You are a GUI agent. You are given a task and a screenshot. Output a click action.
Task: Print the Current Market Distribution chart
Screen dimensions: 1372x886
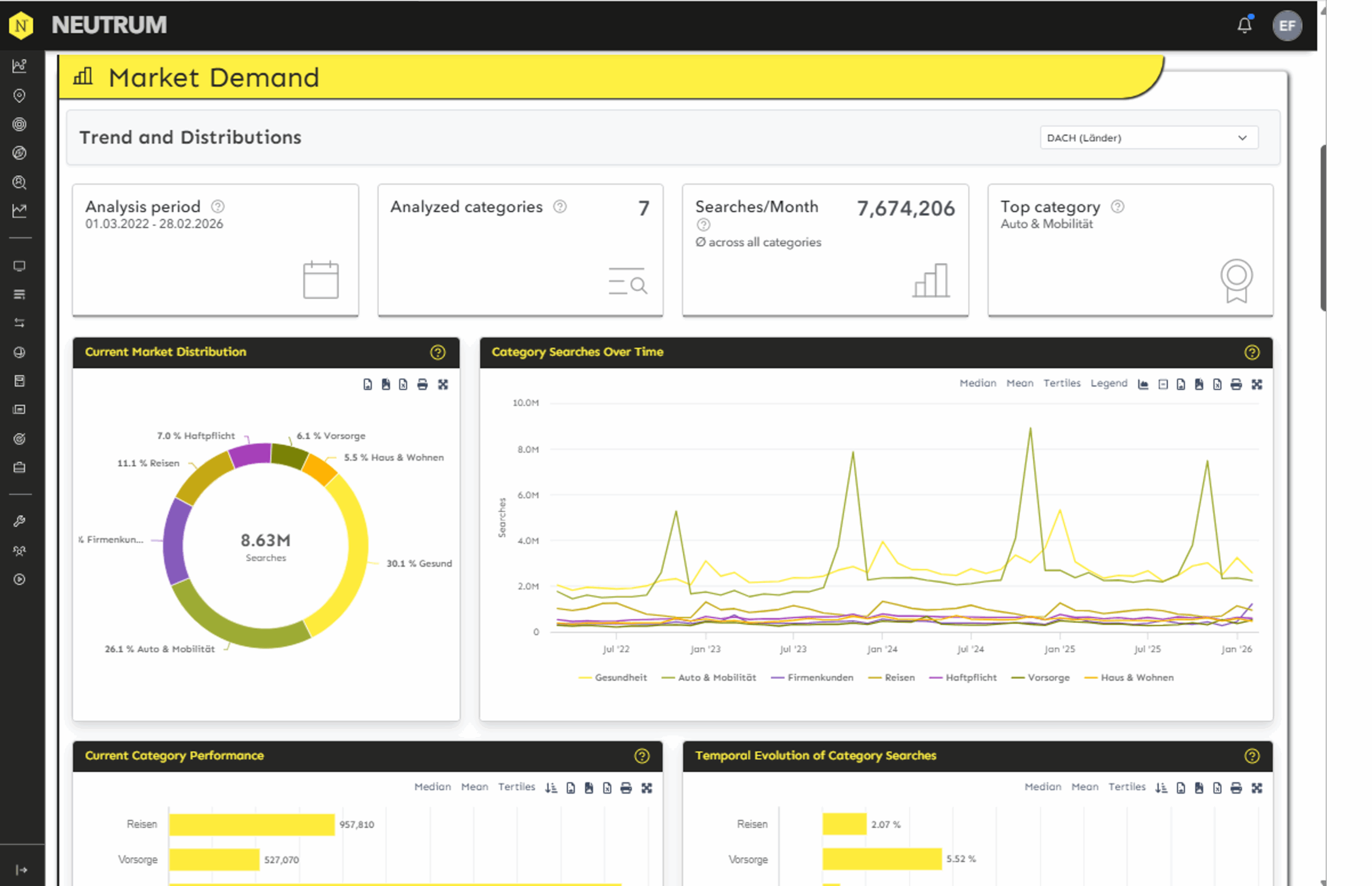pos(422,384)
